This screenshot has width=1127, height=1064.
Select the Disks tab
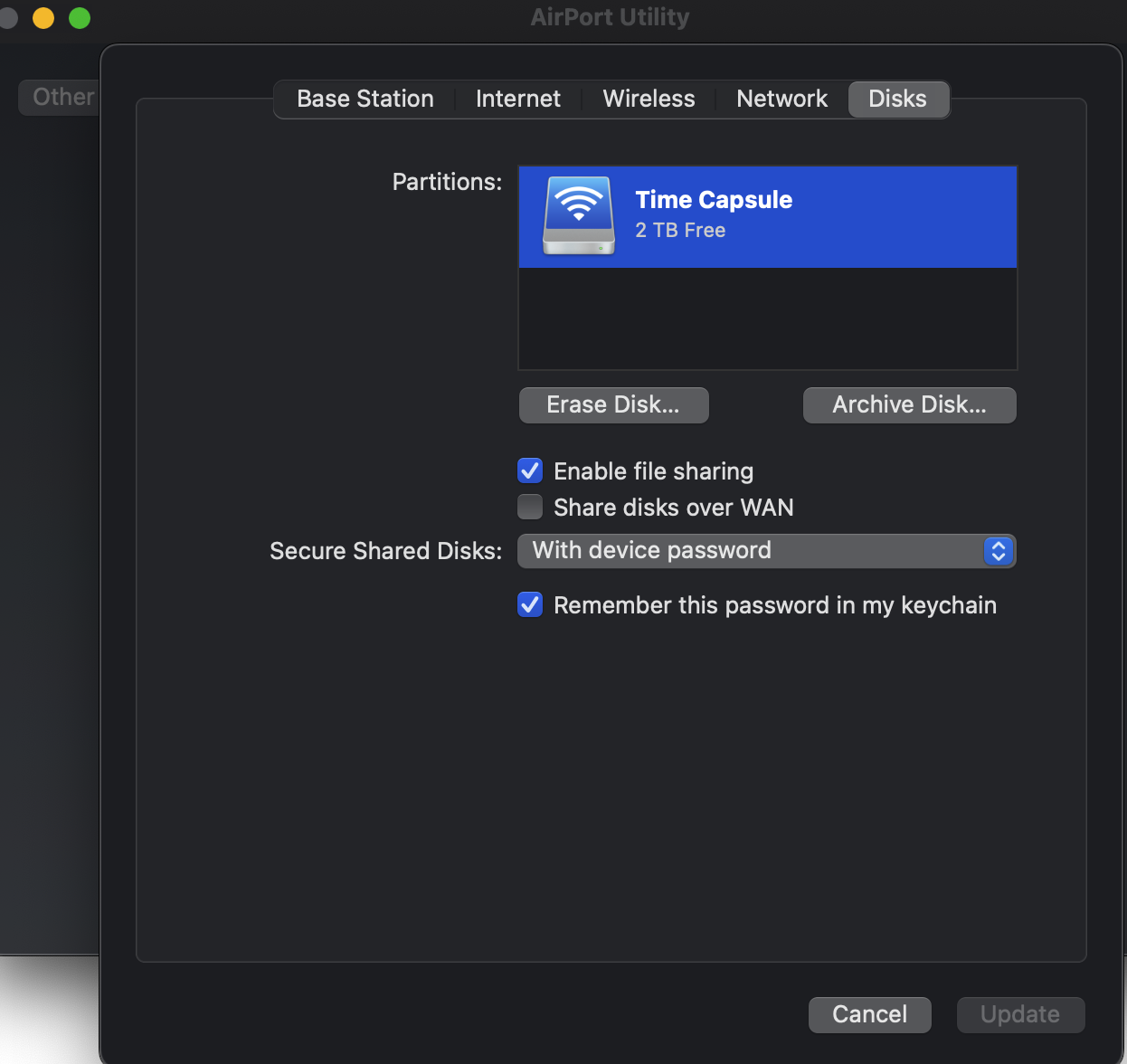[x=898, y=99]
